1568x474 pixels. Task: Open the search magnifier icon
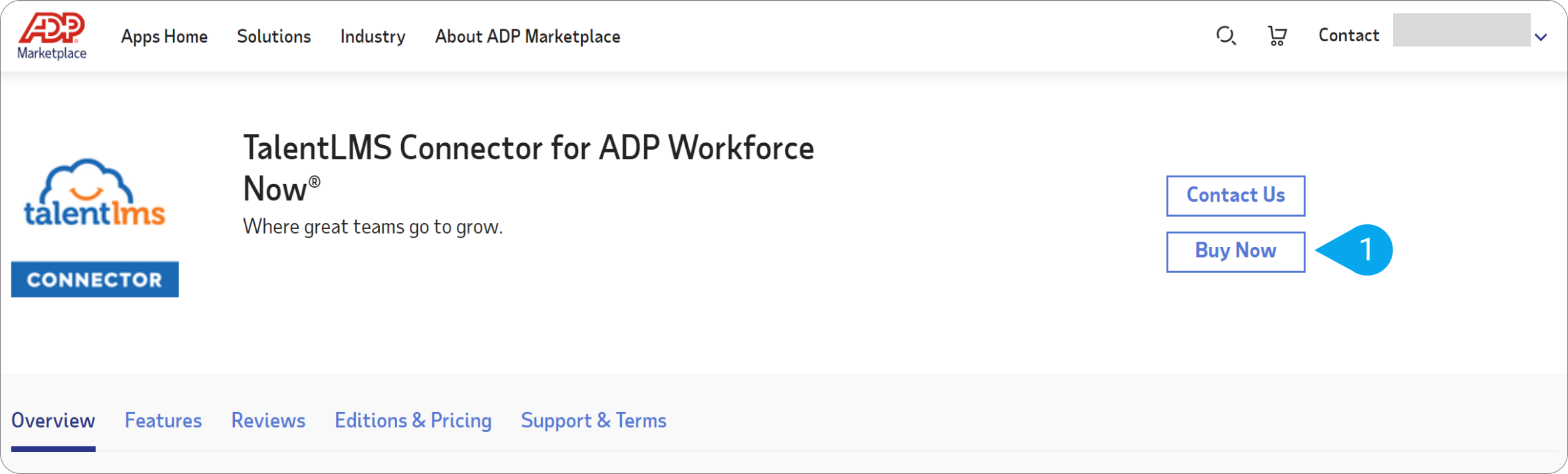click(x=1225, y=36)
